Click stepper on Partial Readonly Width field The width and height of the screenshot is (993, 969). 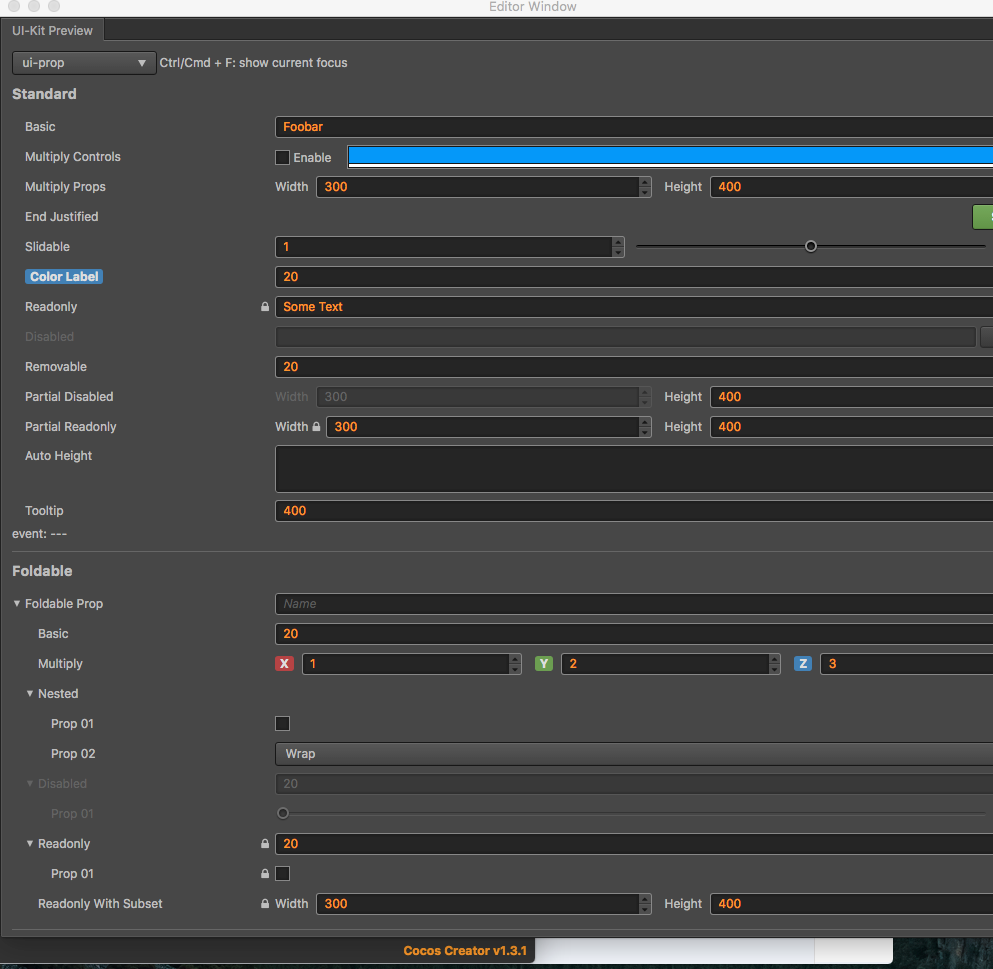pyautogui.click(x=645, y=427)
